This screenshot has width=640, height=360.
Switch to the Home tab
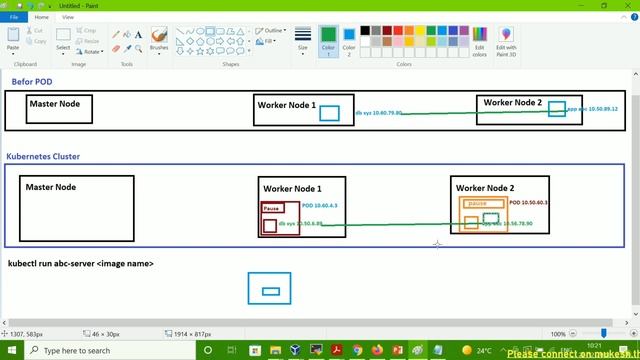coord(41,17)
